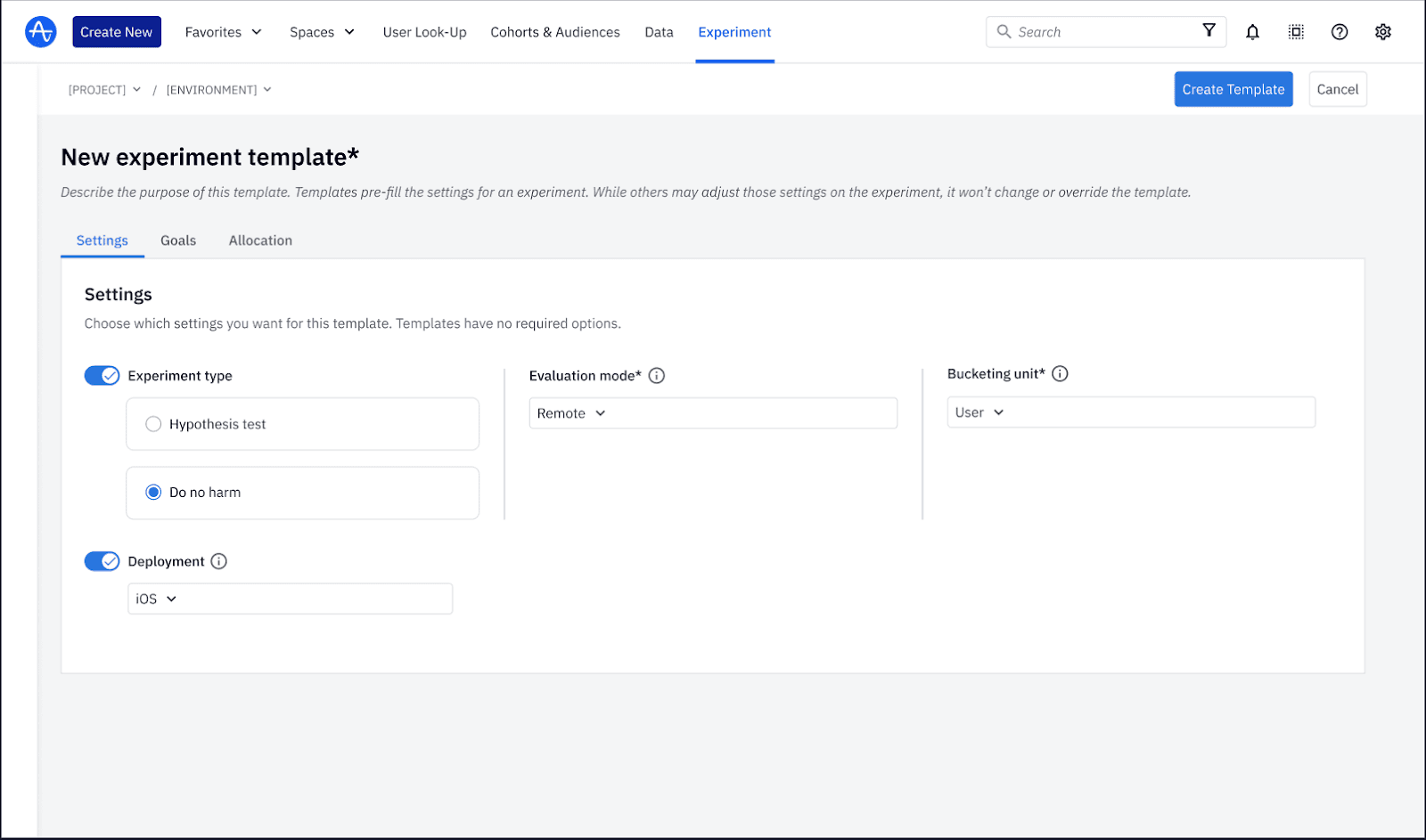The width and height of the screenshot is (1426, 840).
Task: Open notifications via the bell icon
Action: [x=1252, y=31]
